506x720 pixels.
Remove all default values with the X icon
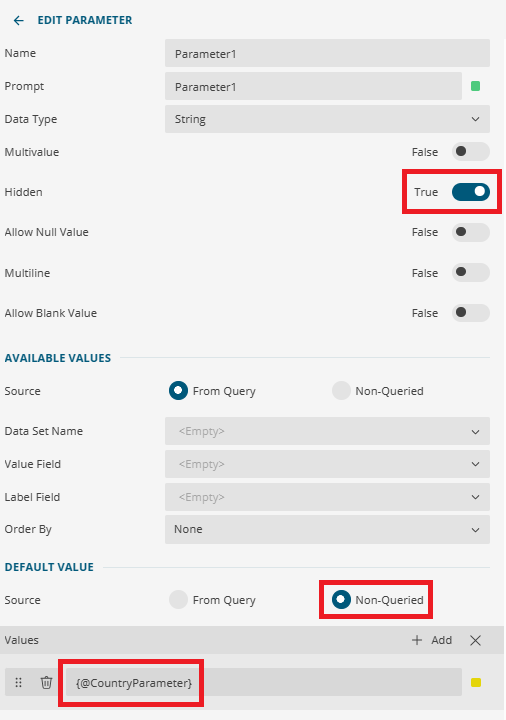475,640
